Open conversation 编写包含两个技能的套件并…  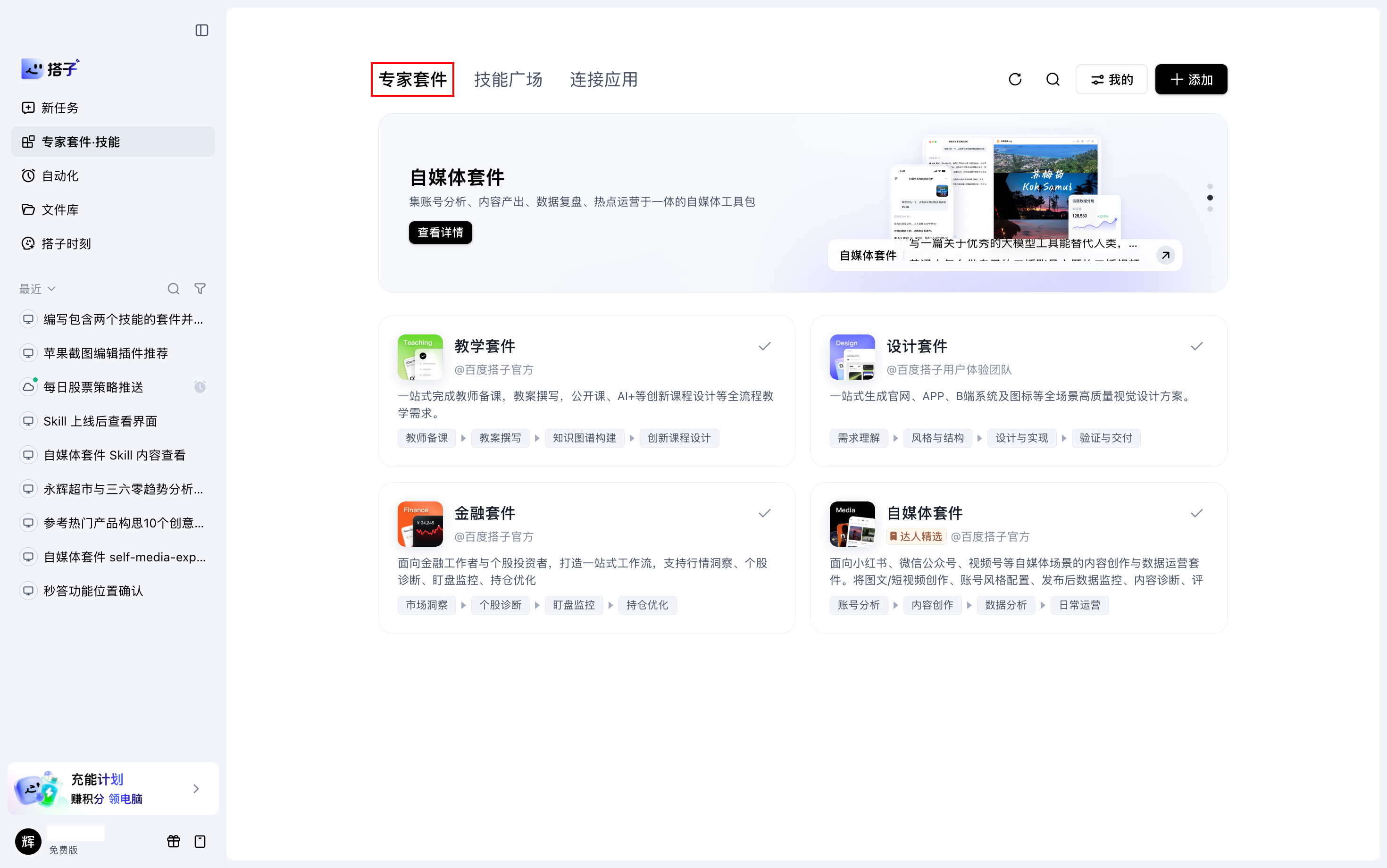tap(113, 319)
